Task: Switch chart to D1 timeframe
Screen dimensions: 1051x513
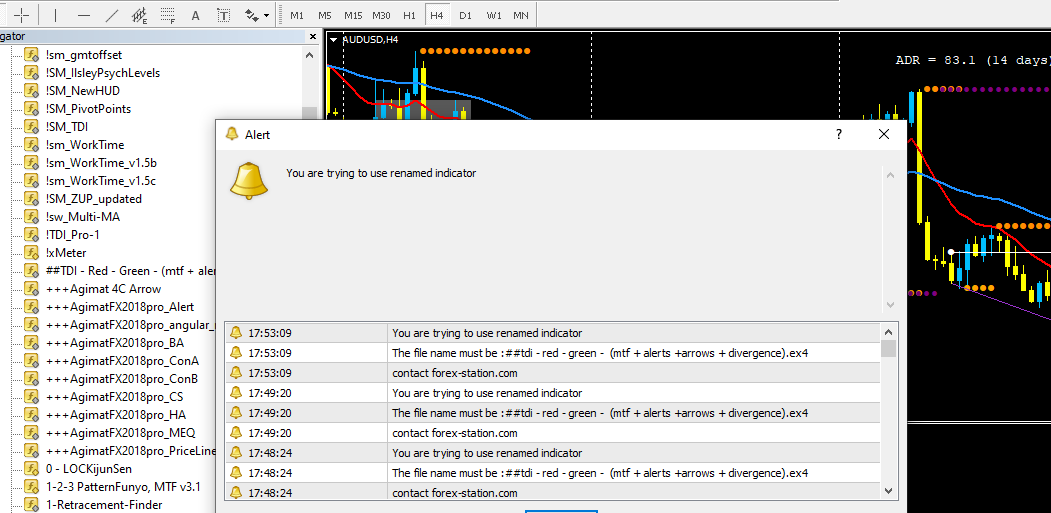Action: point(465,15)
